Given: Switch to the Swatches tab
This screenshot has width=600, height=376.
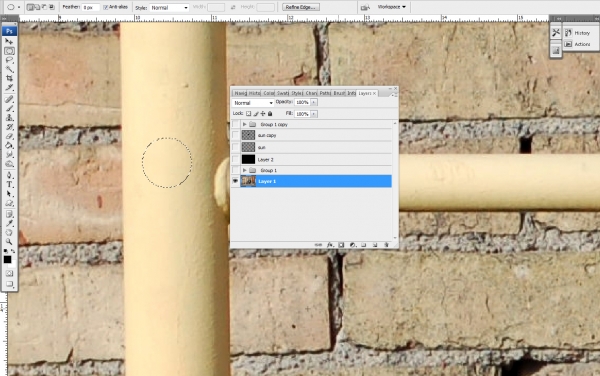Looking at the screenshot, I should click(x=282, y=93).
